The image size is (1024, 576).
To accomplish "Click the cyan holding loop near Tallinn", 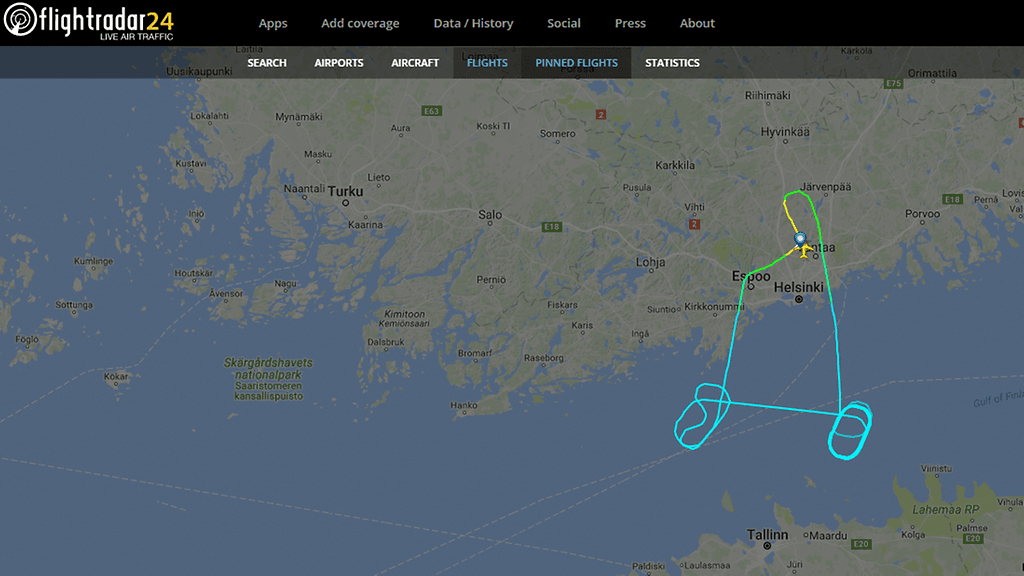I will tap(850, 430).
